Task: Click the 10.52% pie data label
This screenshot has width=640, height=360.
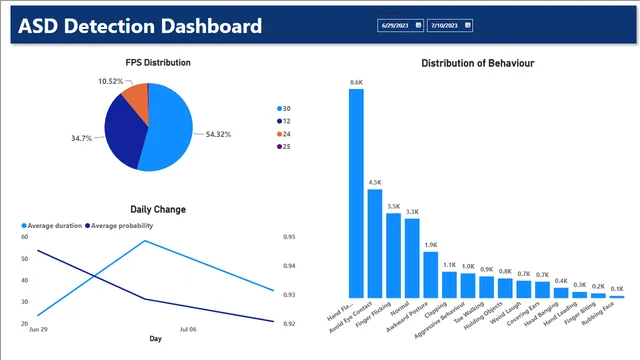Action: [111, 81]
